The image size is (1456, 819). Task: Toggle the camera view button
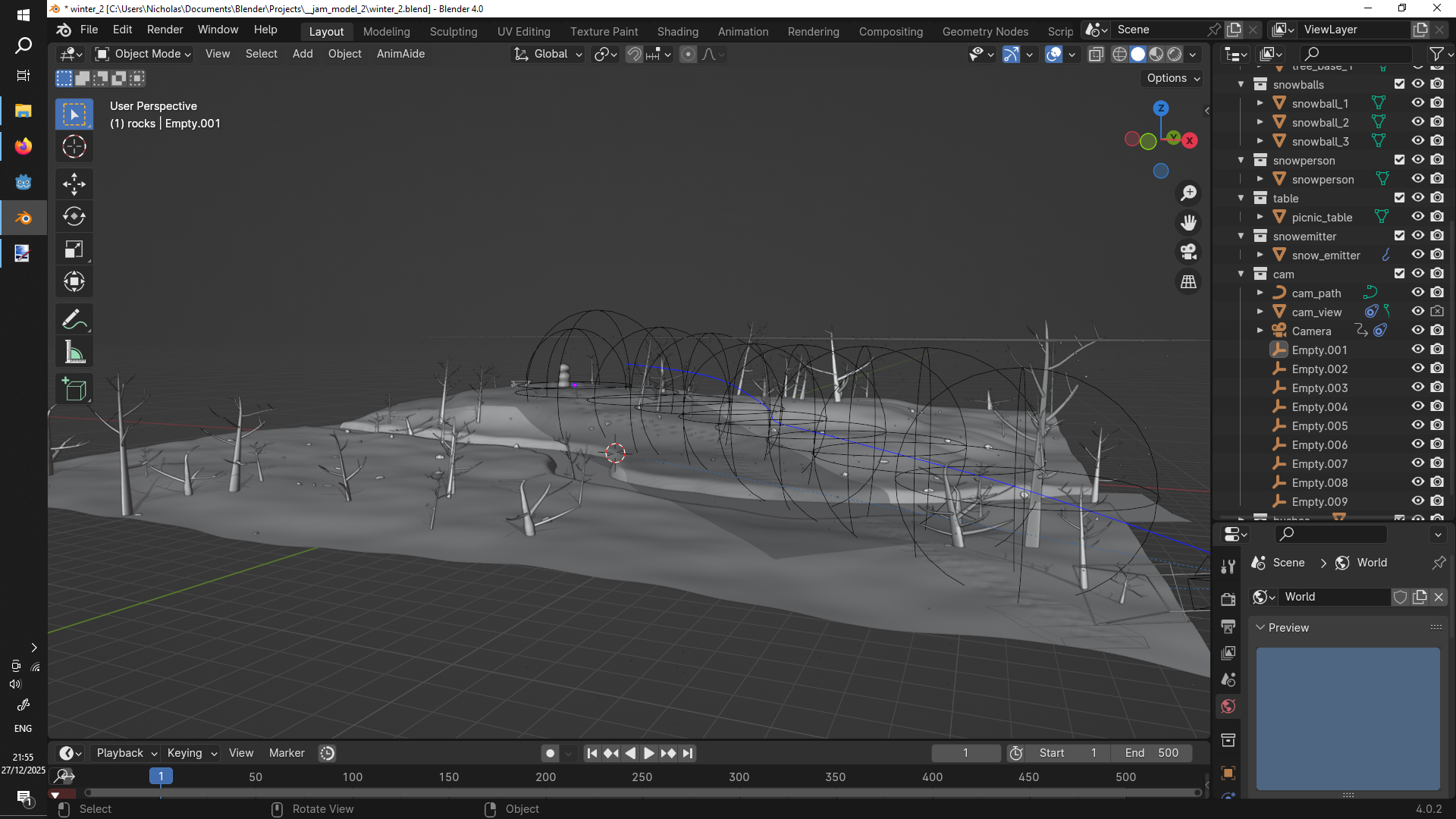point(1188,252)
